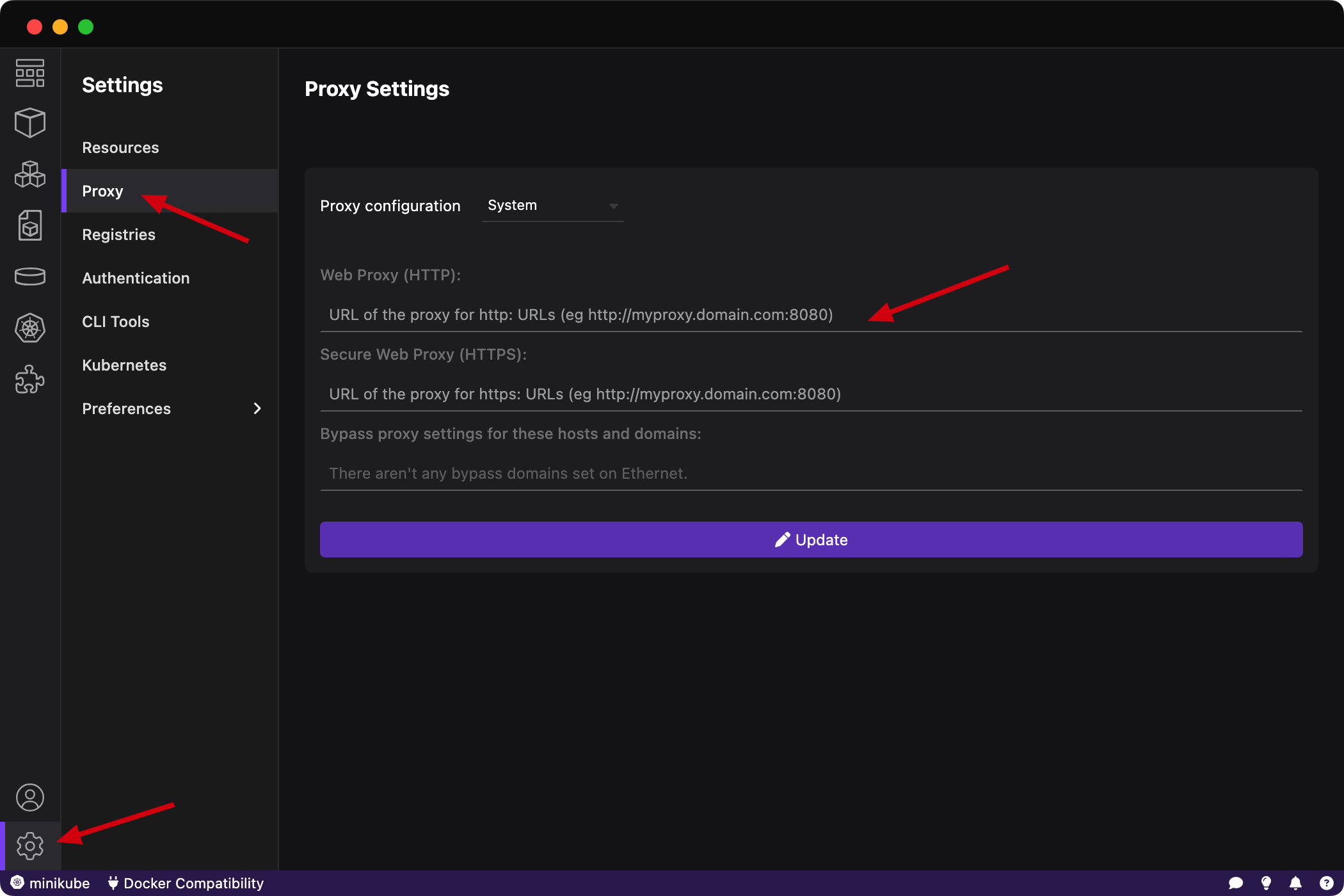The width and height of the screenshot is (1344, 896).
Task: Open the feedback chat bubble icon
Action: [x=1236, y=883]
